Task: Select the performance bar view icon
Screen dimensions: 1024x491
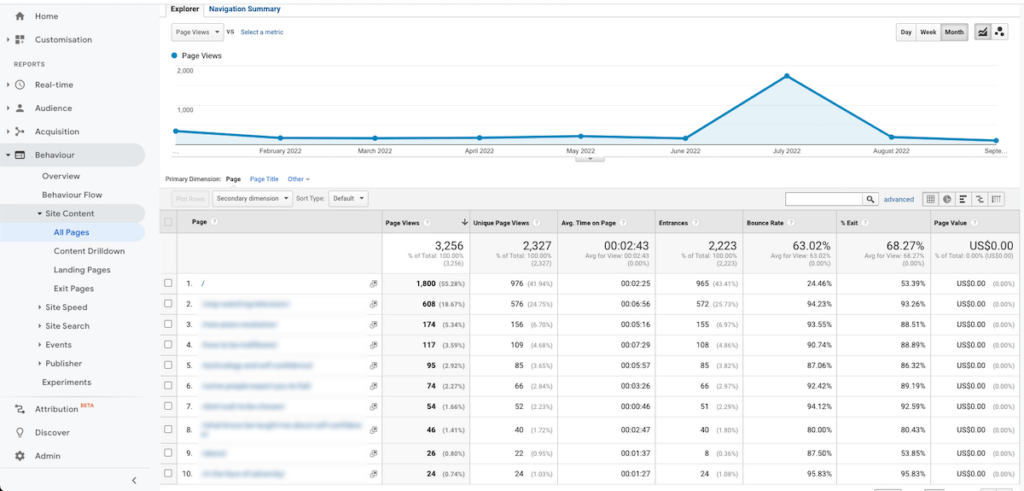Action: click(x=963, y=199)
